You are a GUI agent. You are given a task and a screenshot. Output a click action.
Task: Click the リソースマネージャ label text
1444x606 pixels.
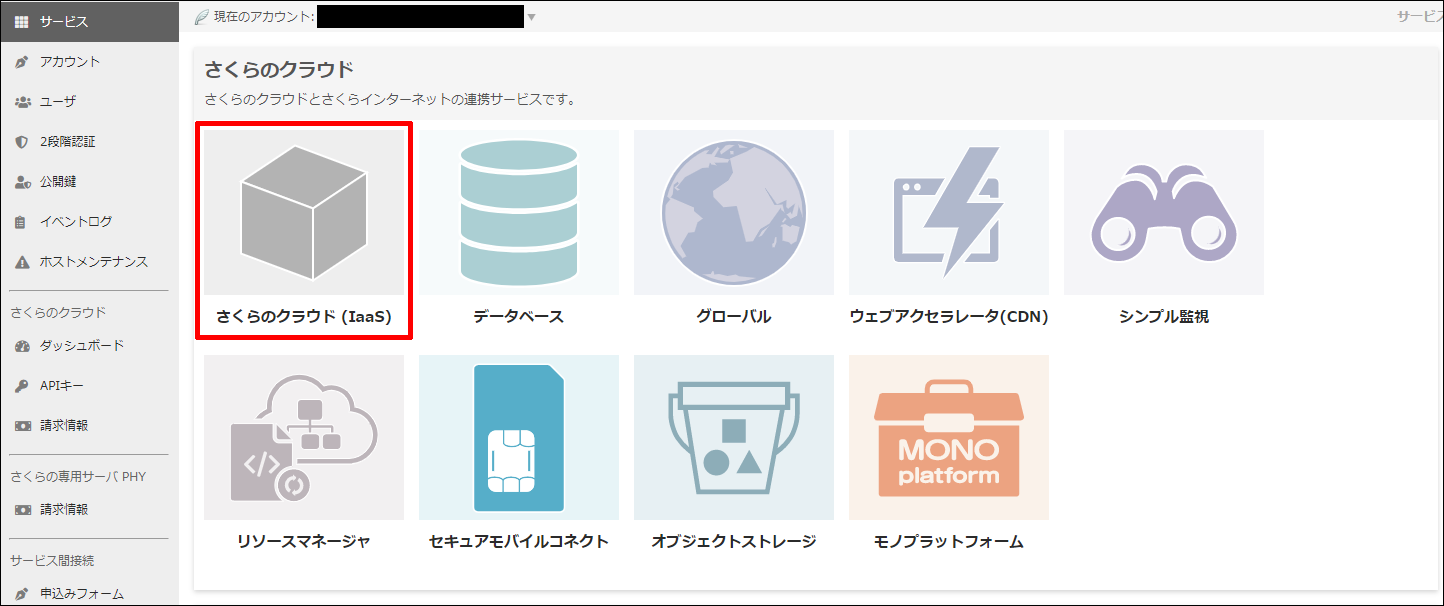coord(304,542)
